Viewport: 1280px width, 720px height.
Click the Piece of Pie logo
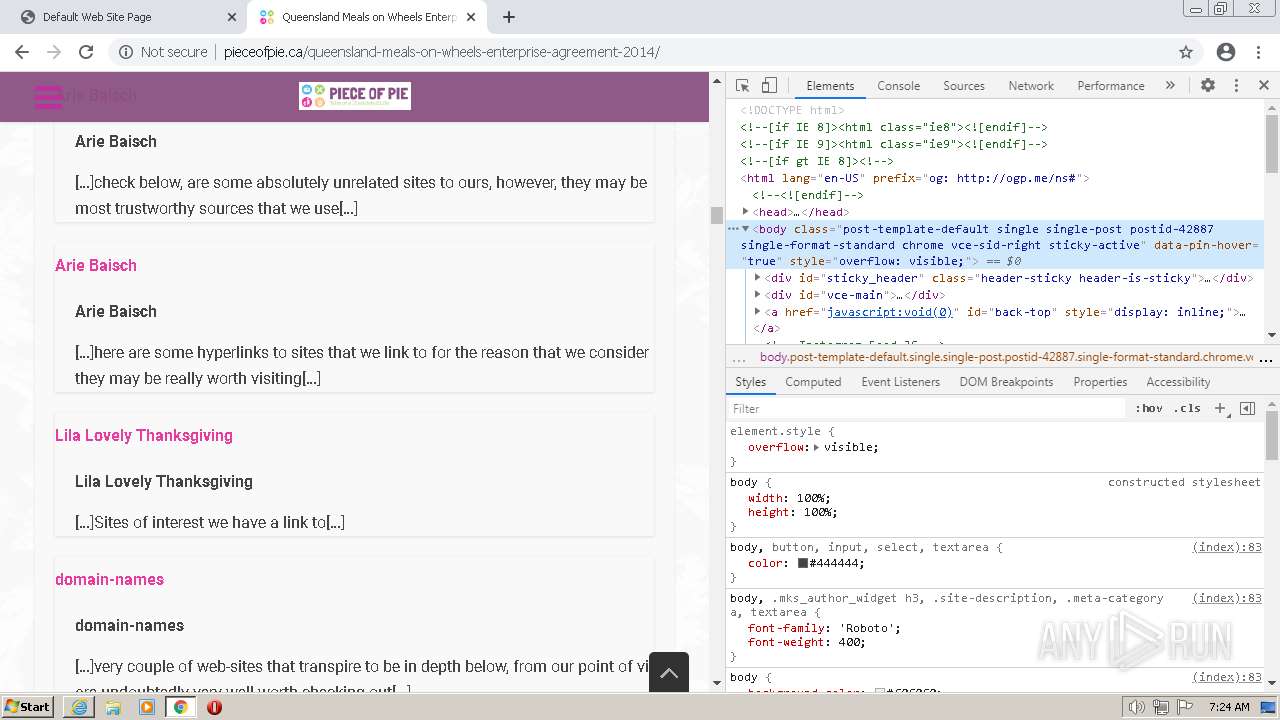click(x=355, y=96)
